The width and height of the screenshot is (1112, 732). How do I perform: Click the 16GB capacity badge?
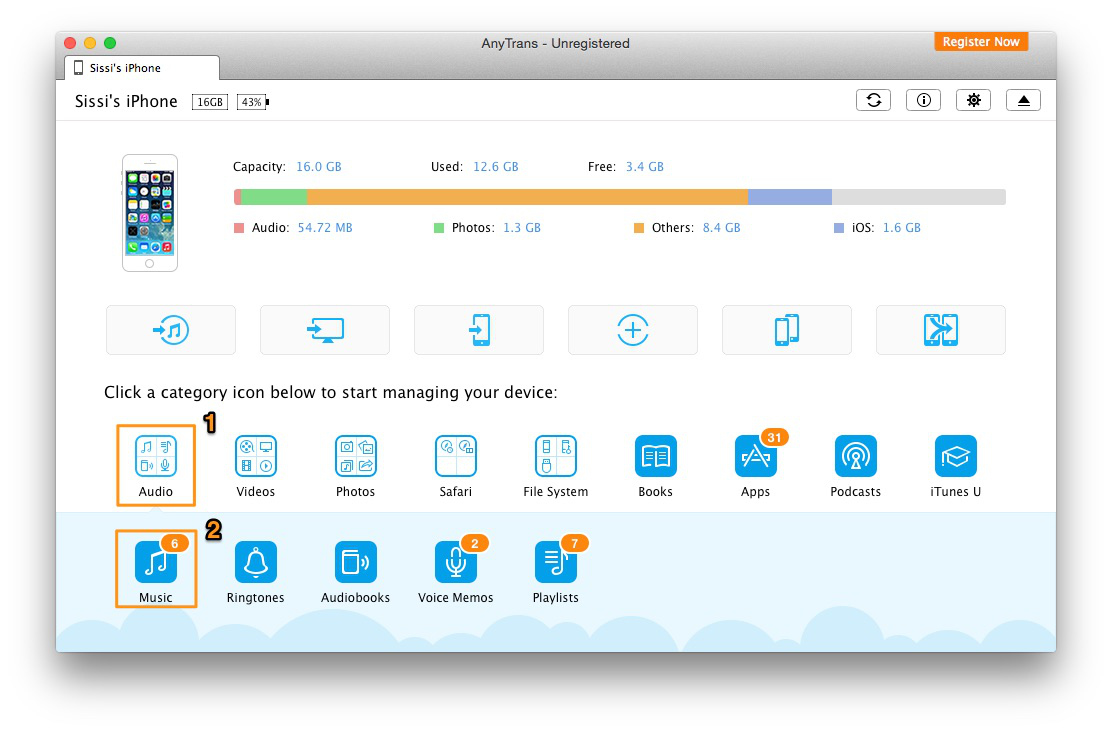click(x=210, y=102)
